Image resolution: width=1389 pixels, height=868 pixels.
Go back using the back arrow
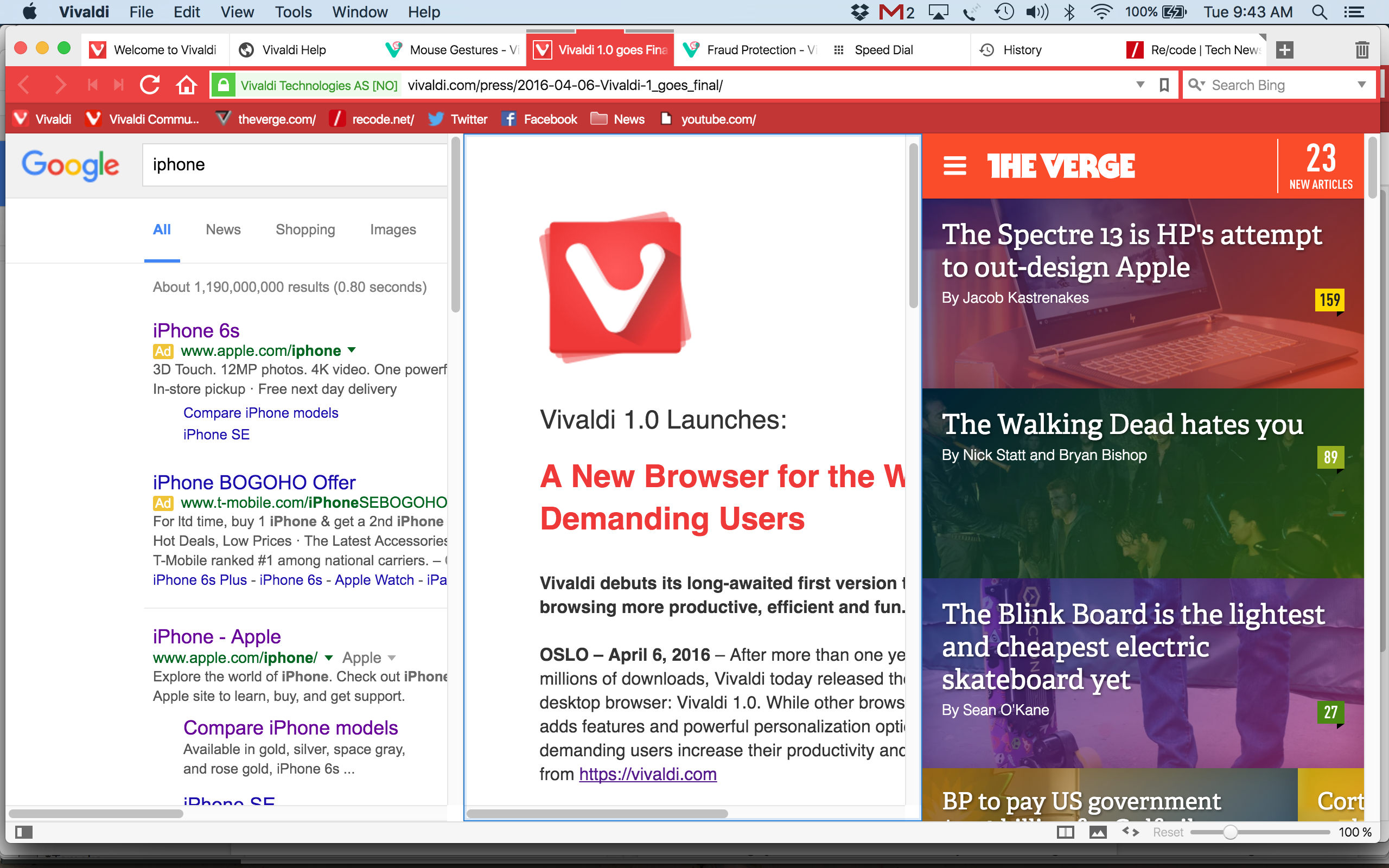[24, 85]
